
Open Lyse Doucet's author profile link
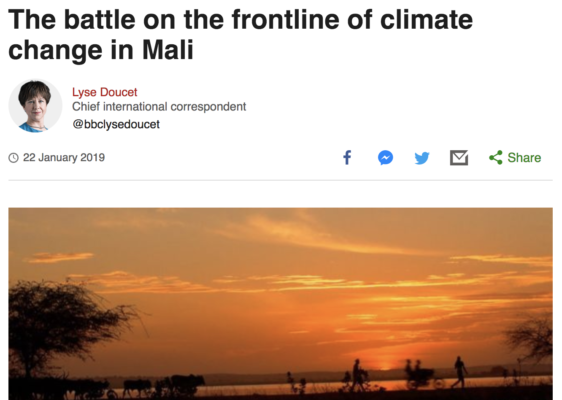(105, 92)
